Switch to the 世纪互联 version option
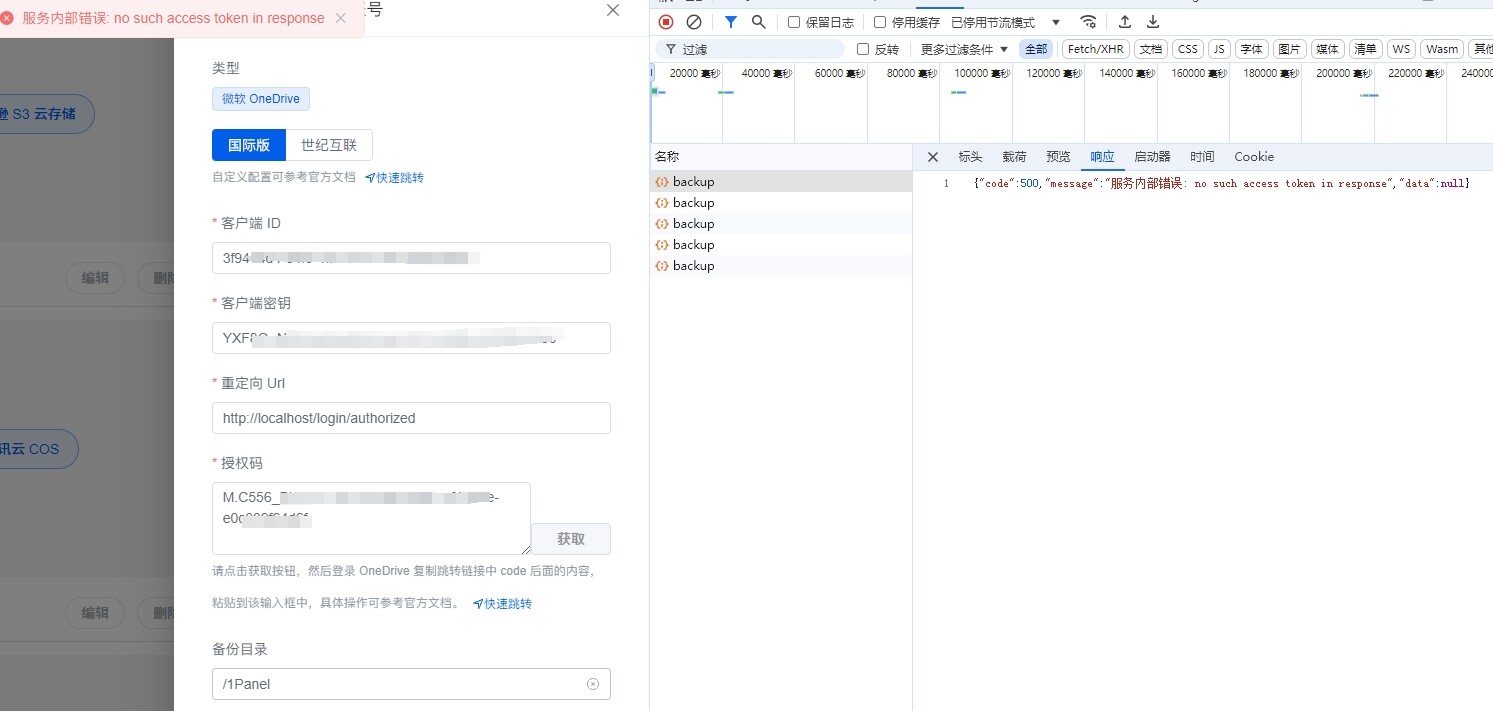This screenshot has height=711, width=1493. 329,145
